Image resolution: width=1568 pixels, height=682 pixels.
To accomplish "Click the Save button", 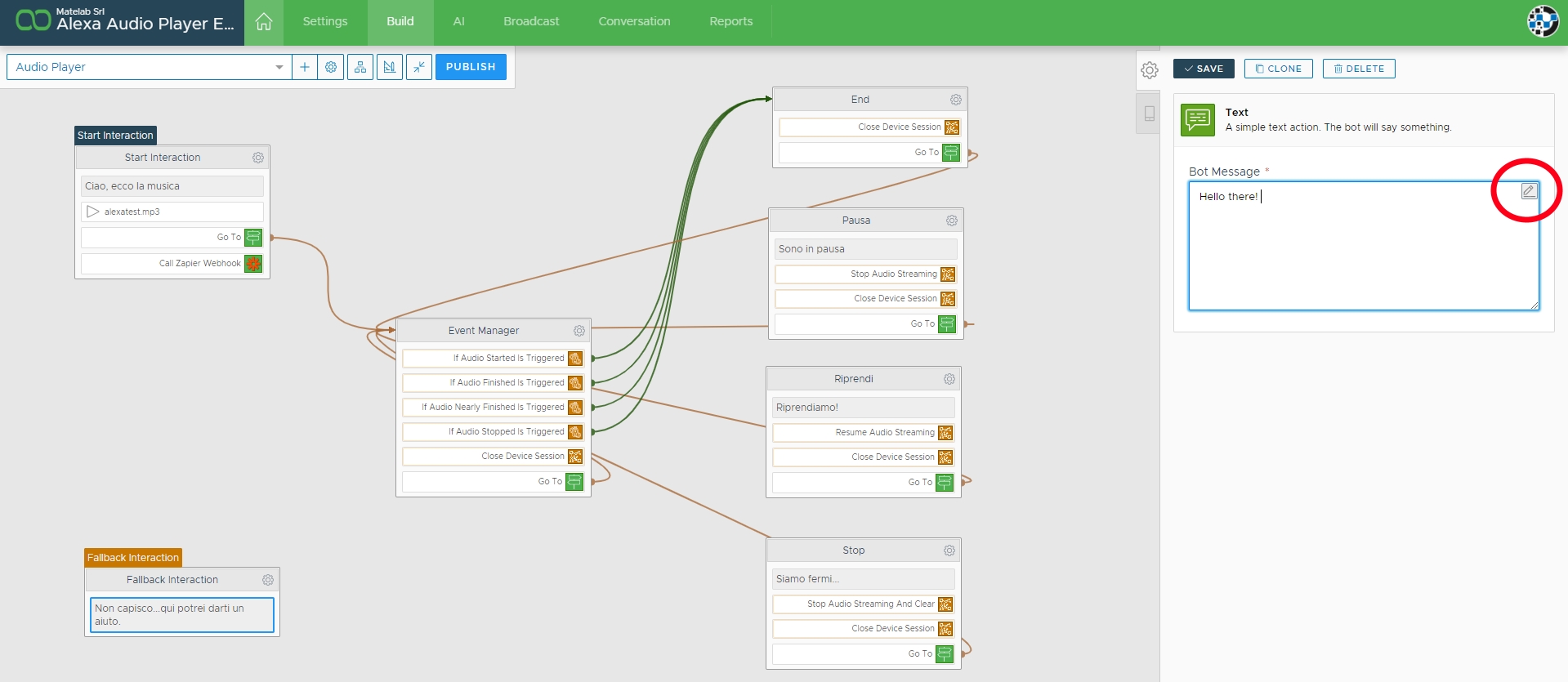I will 1204,69.
